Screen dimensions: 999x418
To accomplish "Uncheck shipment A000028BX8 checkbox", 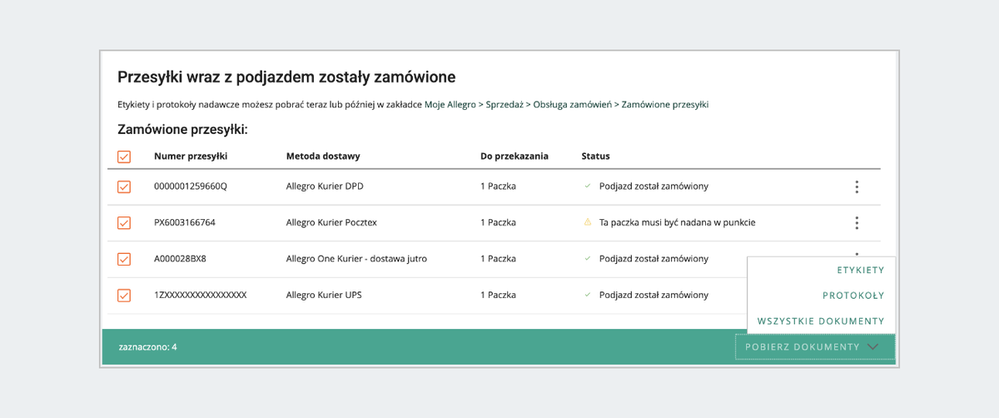I will pyautogui.click(x=124, y=259).
